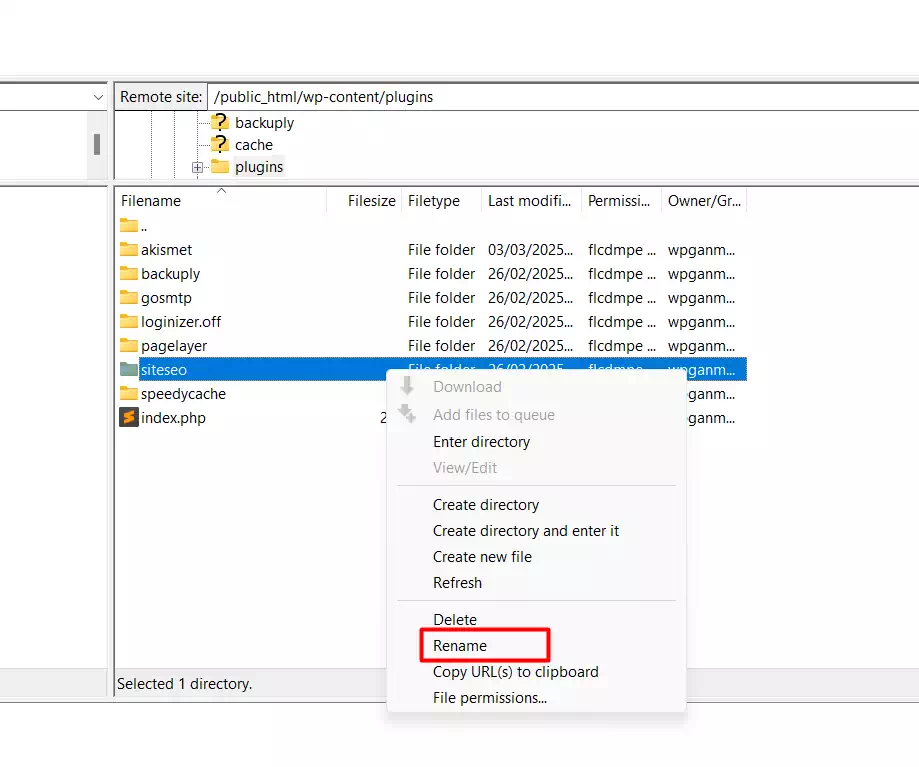Image resolution: width=919 pixels, height=767 pixels.
Task: Click the greyed Download menu entry
Action: [467, 387]
